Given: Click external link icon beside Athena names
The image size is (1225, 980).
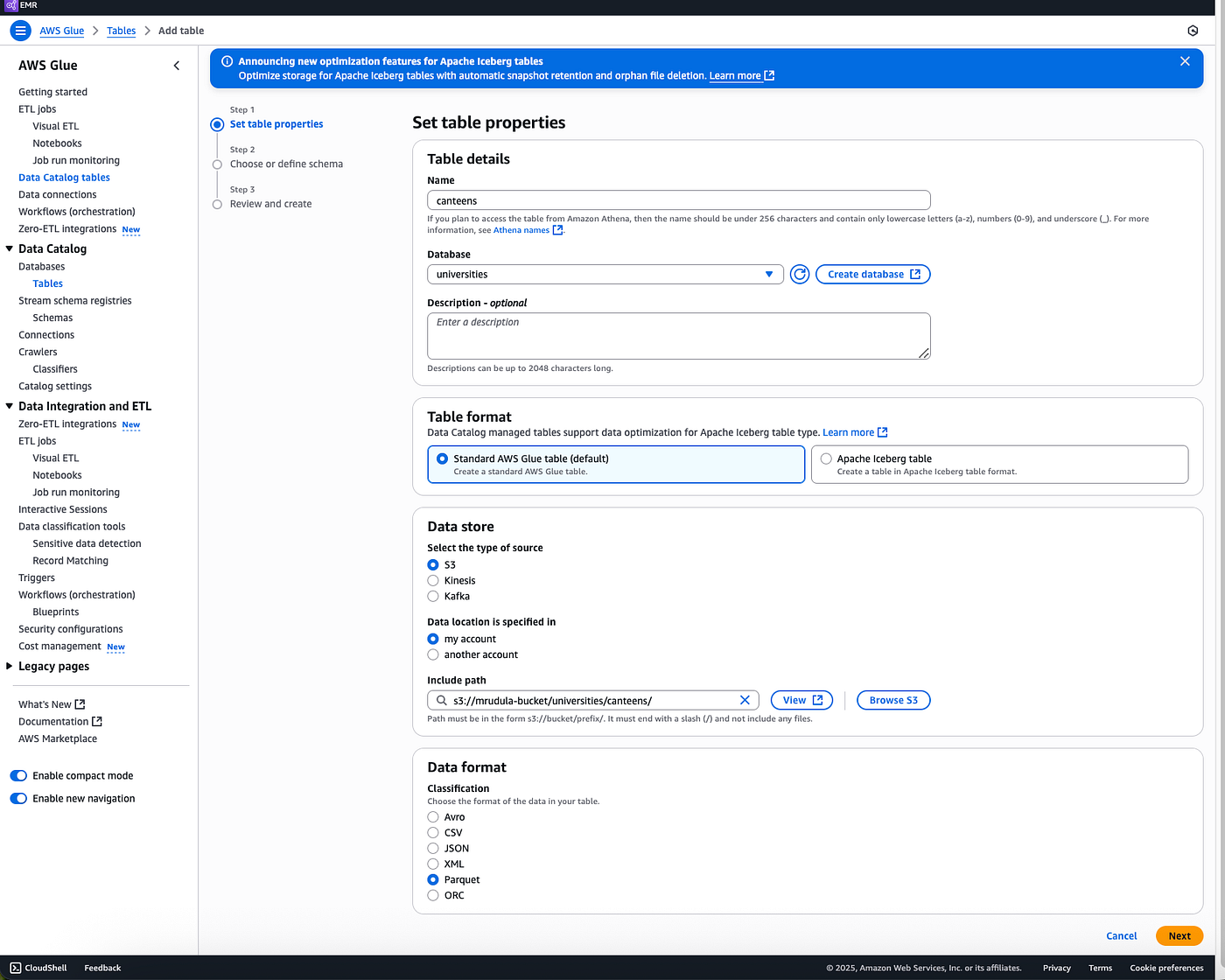Looking at the screenshot, I should click(557, 230).
